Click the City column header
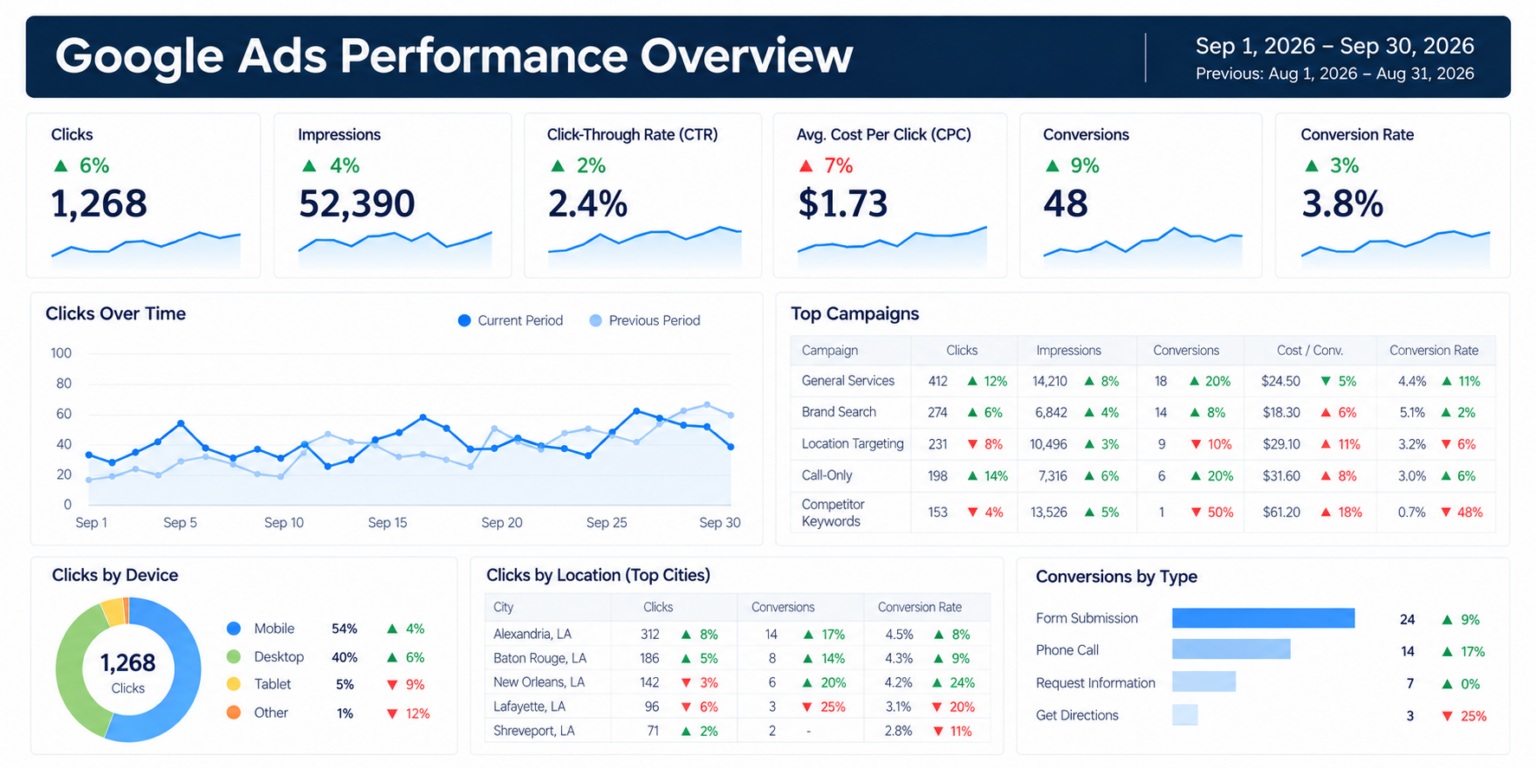The width and height of the screenshot is (1536, 768). click(504, 607)
